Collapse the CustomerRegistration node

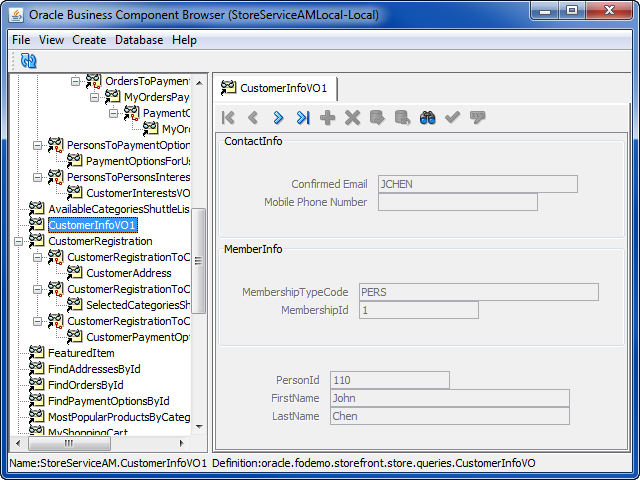tap(18, 241)
